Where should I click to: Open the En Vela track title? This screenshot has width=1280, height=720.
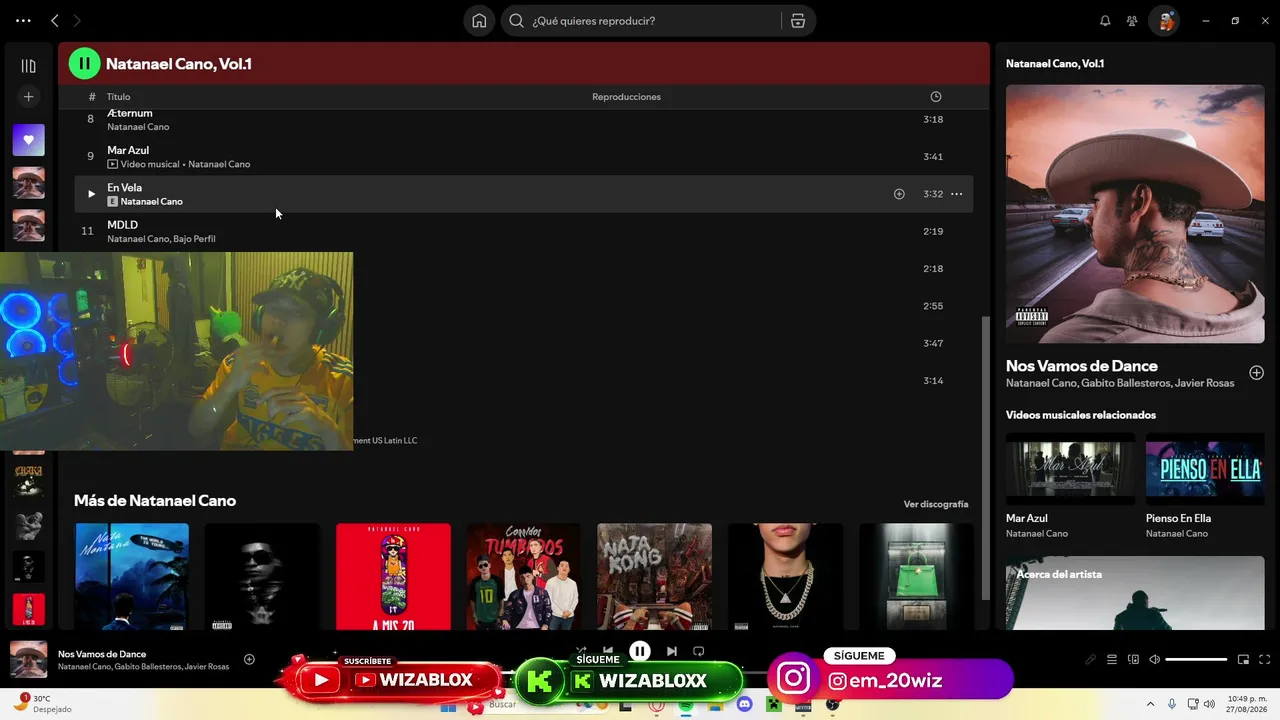125,187
